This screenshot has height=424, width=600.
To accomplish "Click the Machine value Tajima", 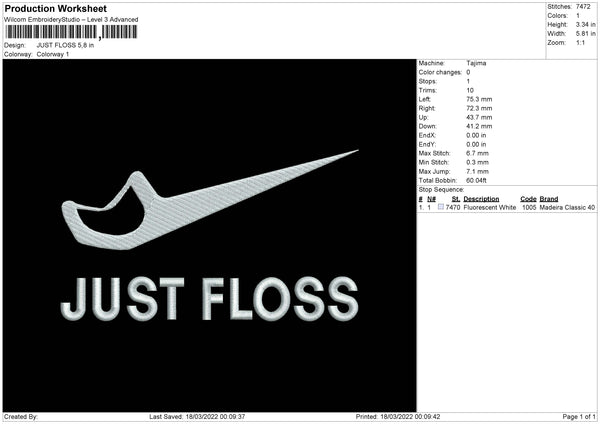I will [476, 63].
